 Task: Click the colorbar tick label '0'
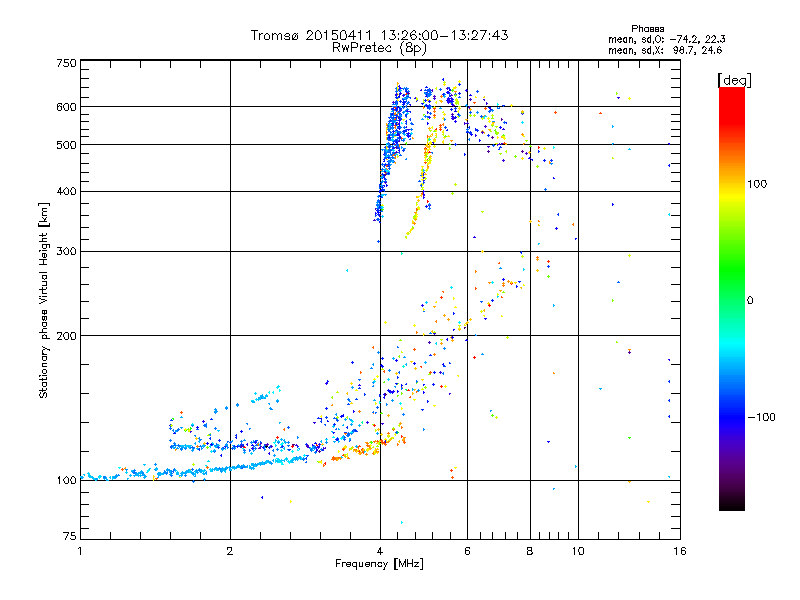tap(749, 300)
